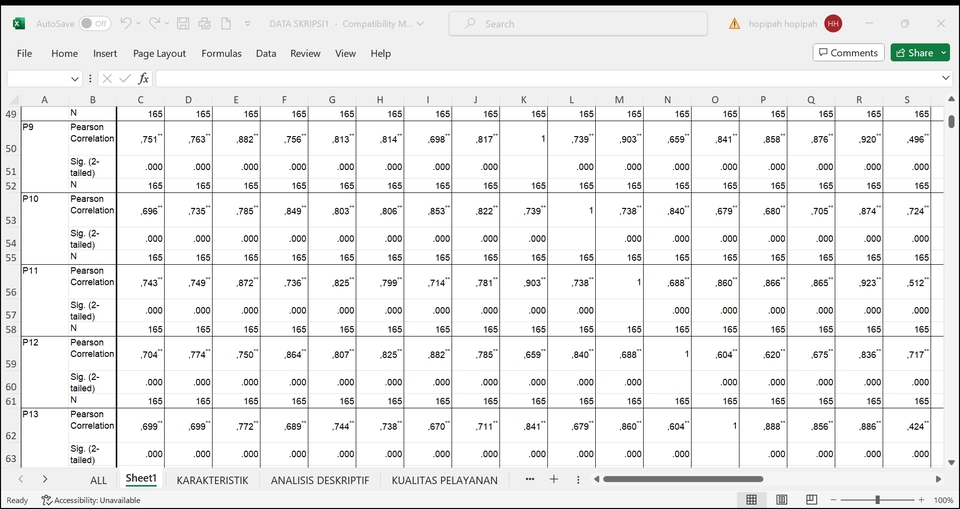960x509 pixels.
Task: Switch to Page Break Preview icon
Action: [812, 500]
